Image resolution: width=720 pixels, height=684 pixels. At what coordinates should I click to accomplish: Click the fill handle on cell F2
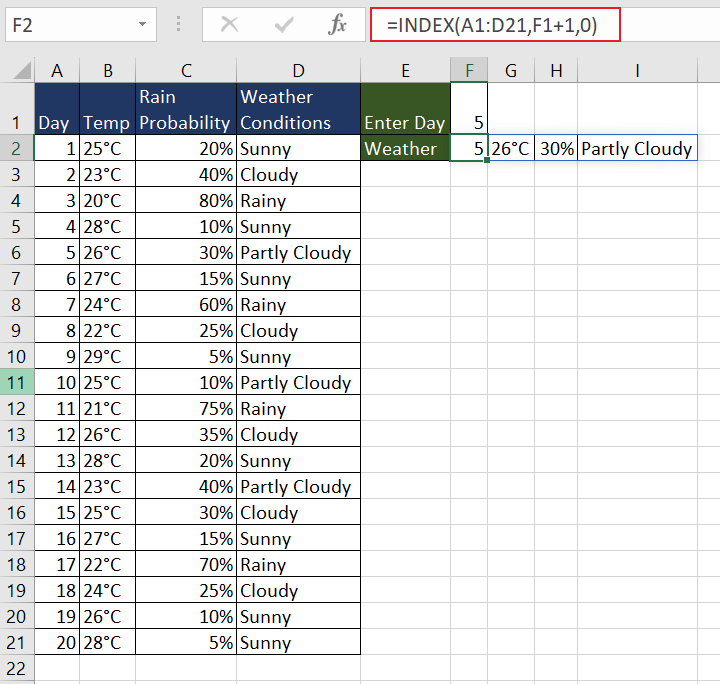click(x=487, y=160)
